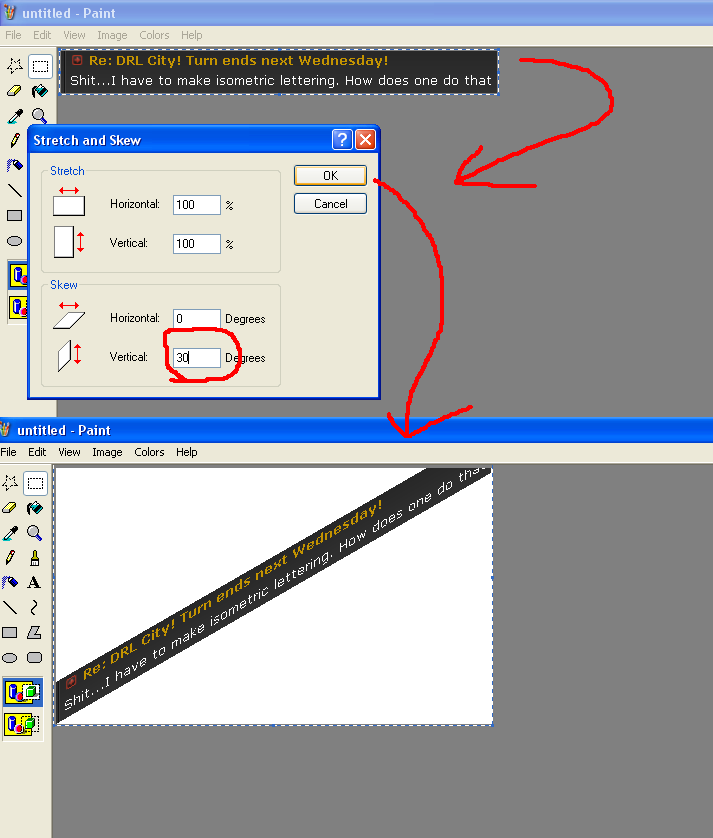Viewport: 713px width, 838px height.
Task: Focus the Horizontal stretch percent field
Action: pyautogui.click(x=196, y=205)
